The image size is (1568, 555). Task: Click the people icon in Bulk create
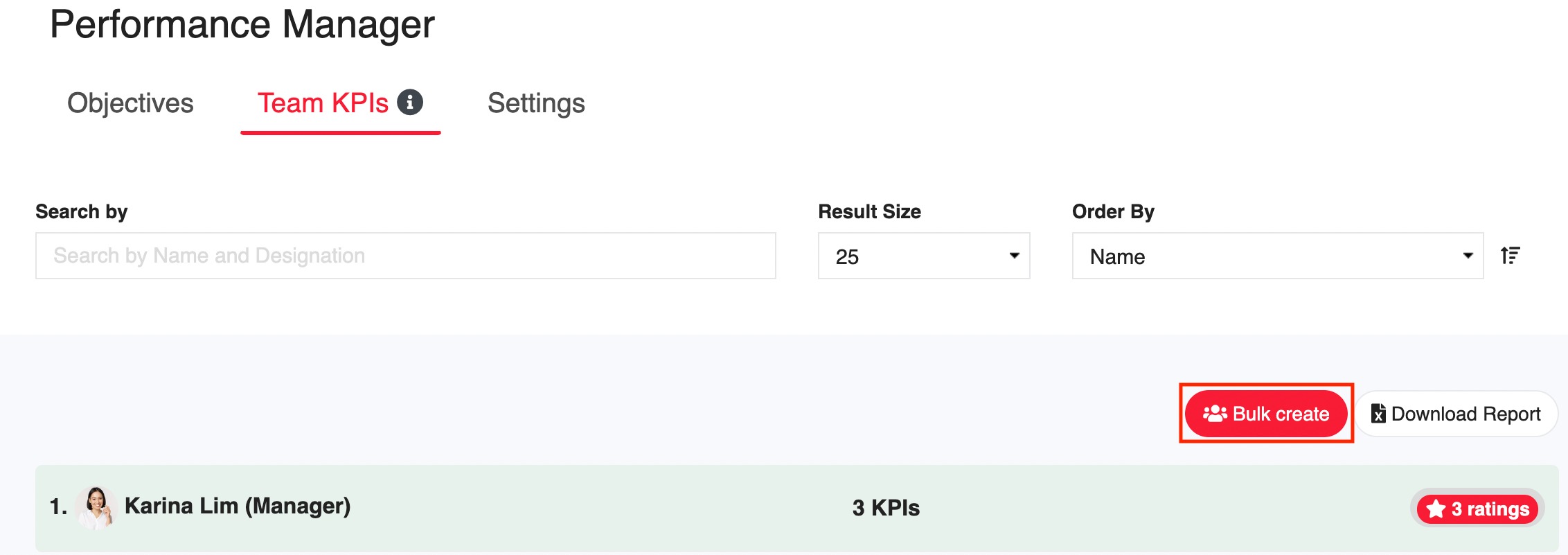coord(1215,414)
